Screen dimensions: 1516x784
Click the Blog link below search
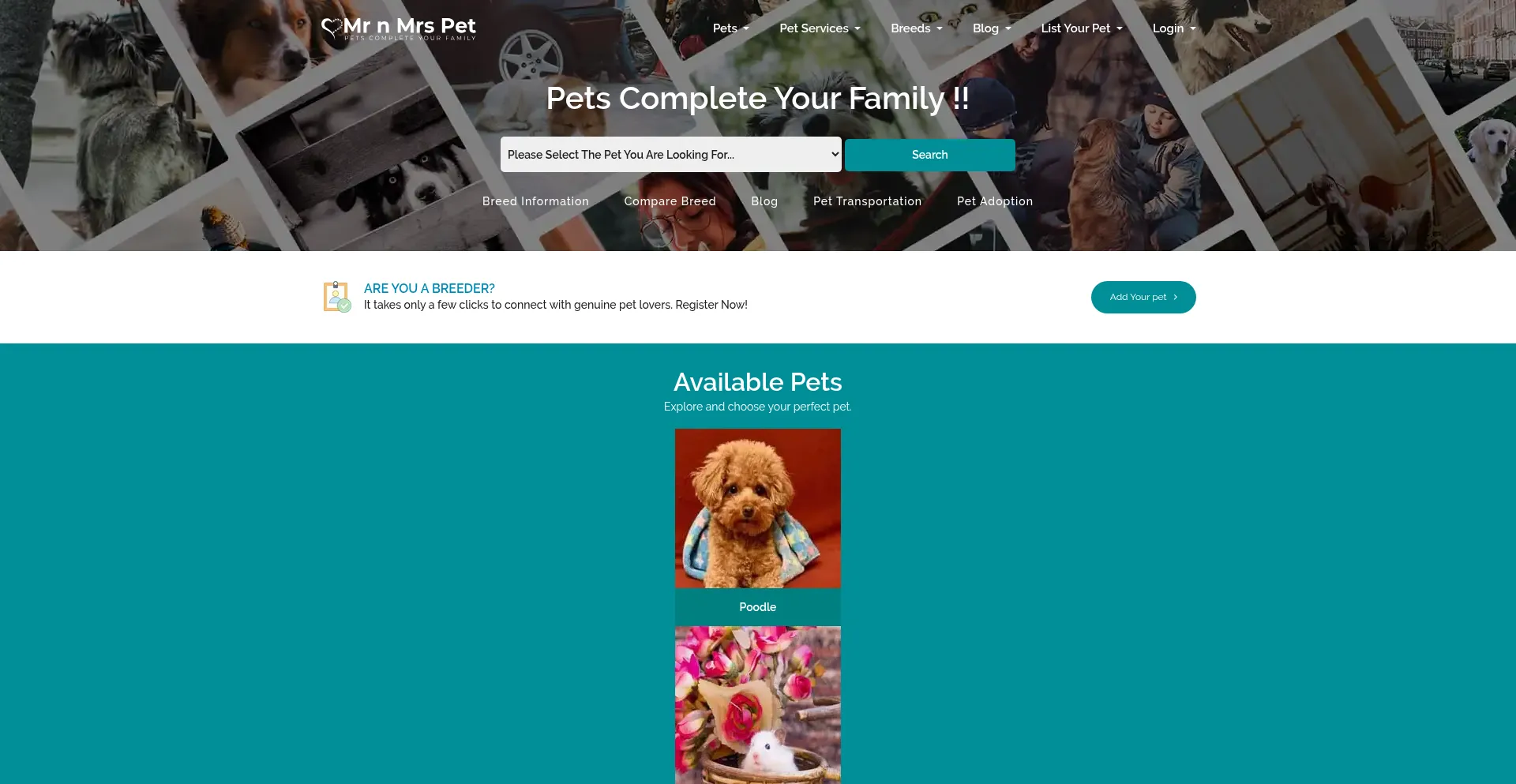(x=764, y=201)
